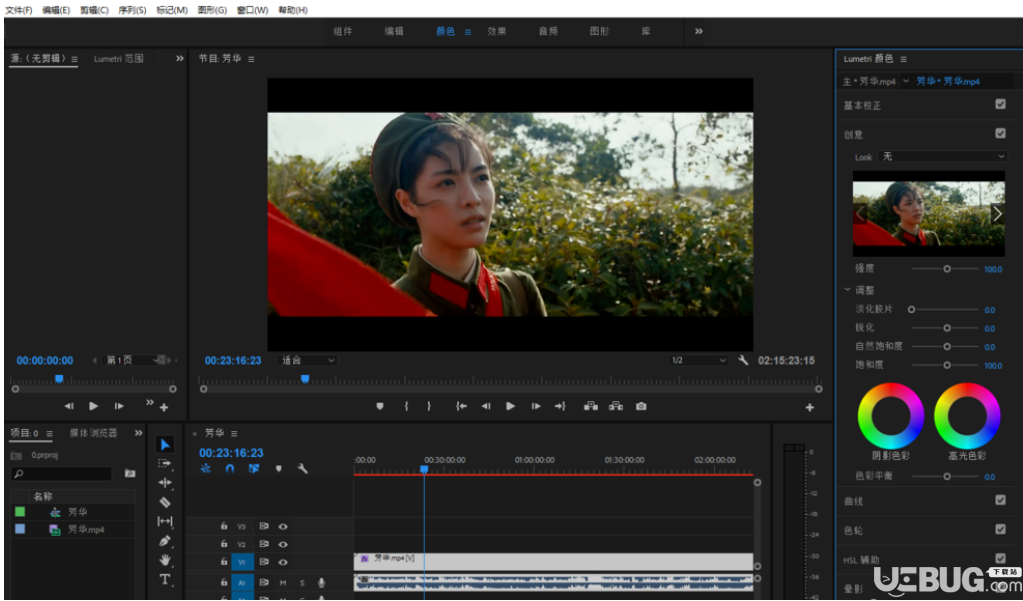This screenshot has height=601, width=1023.
Task: Open timeline display settings wrench
Action: 302,469
